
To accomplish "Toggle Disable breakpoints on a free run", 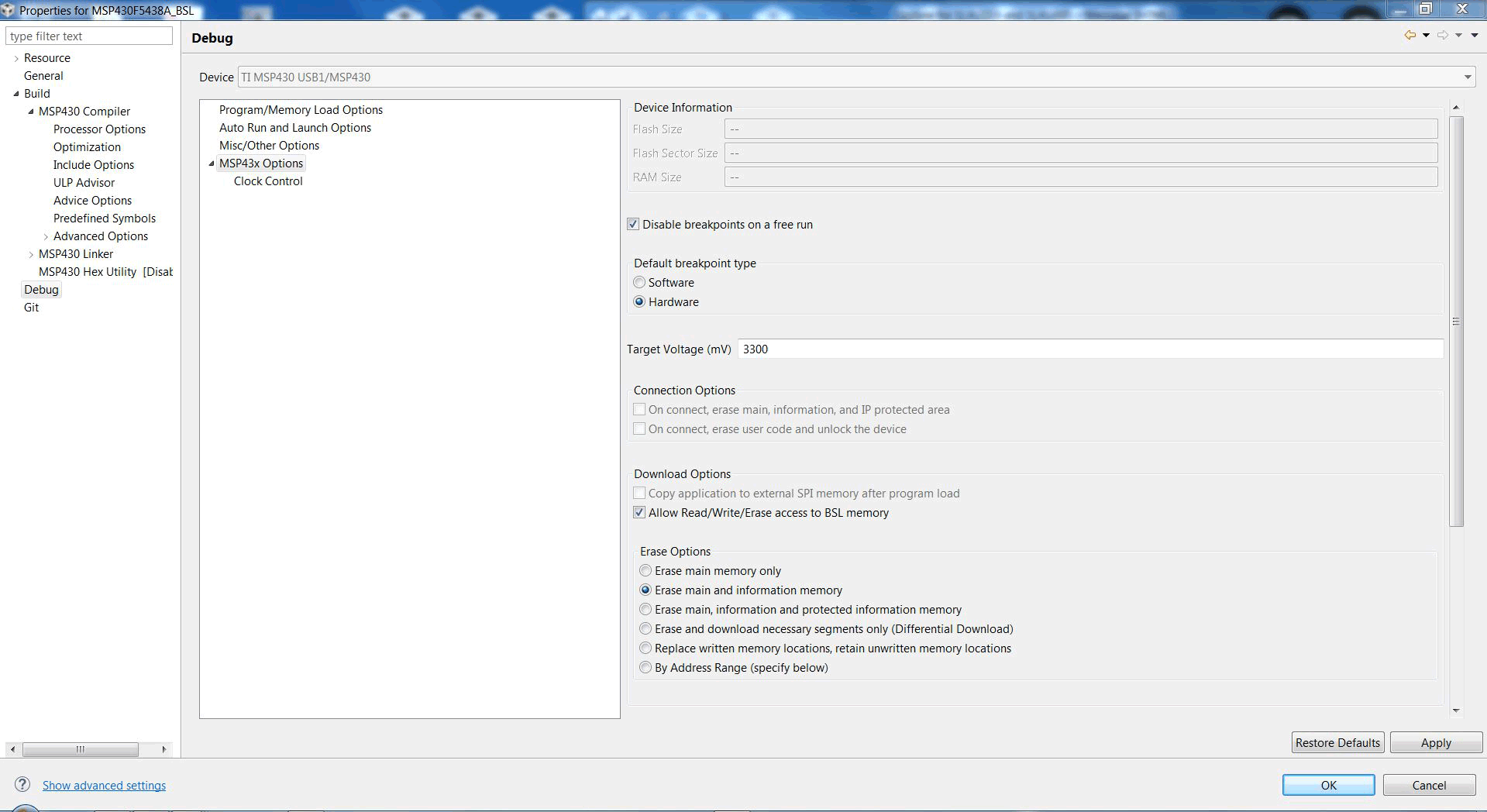I will (633, 225).
